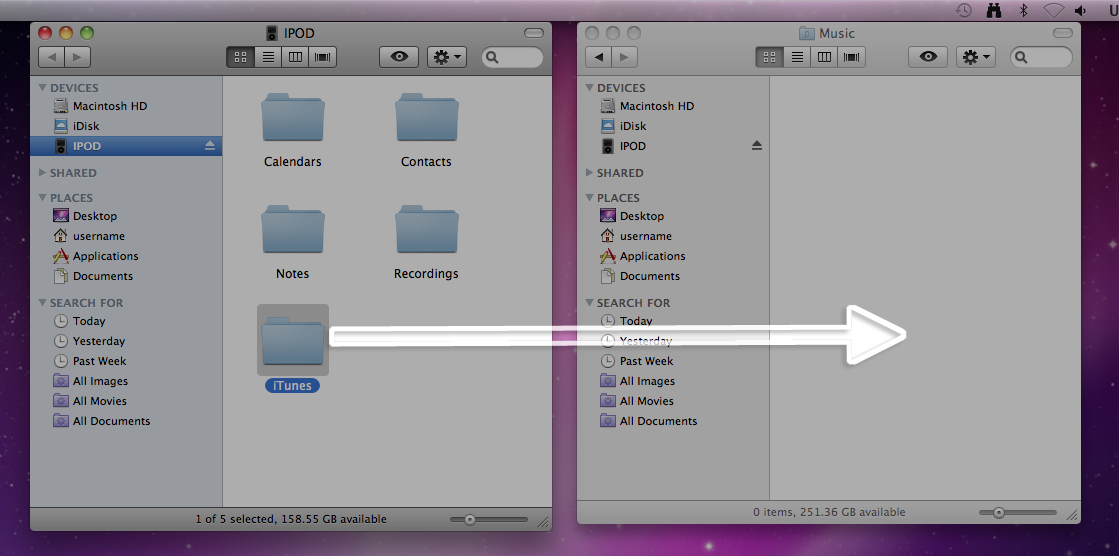Eject IPOD from Music window sidebar
Image resolution: width=1119 pixels, height=556 pixels.
click(757, 146)
